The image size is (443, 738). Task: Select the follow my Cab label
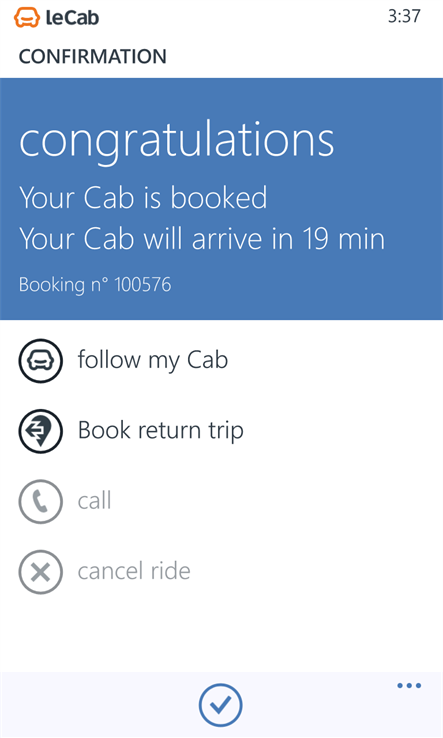153,361
